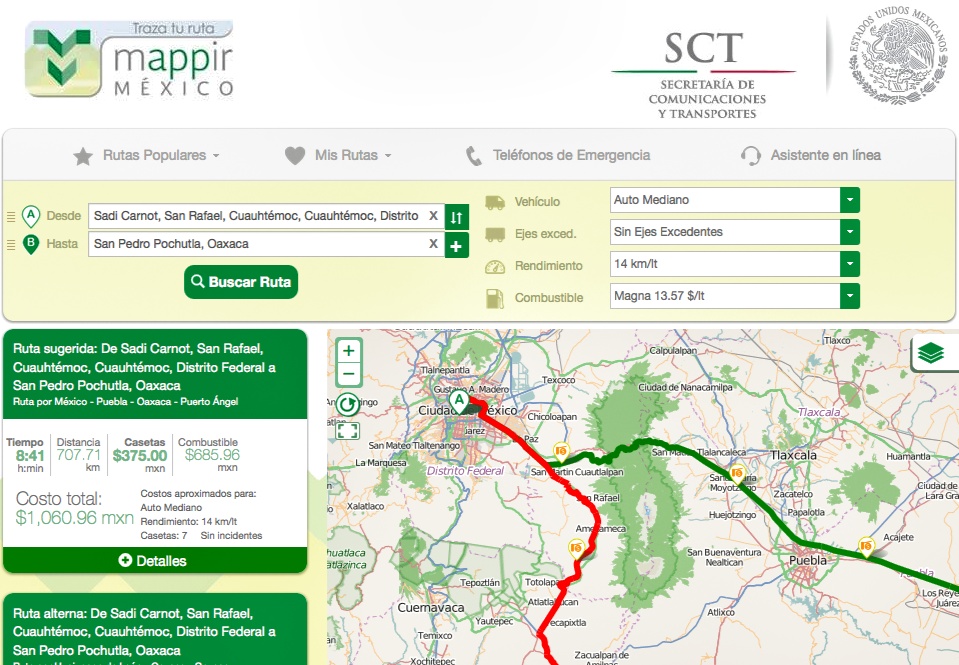Zoom in on the map
The height and width of the screenshot is (665, 959).
tap(348, 351)
